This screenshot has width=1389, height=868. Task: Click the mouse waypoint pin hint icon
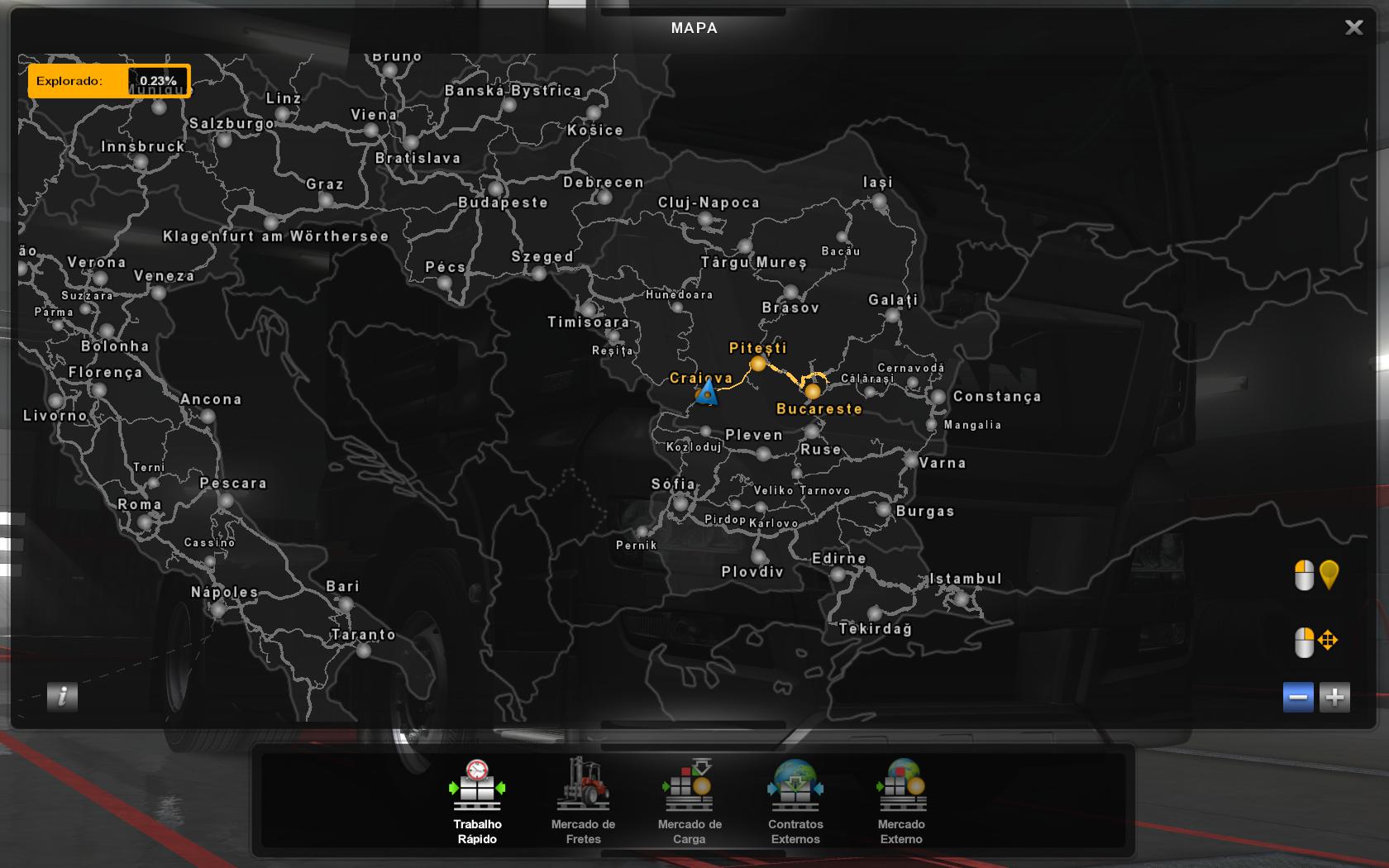tap(1316, 575)
